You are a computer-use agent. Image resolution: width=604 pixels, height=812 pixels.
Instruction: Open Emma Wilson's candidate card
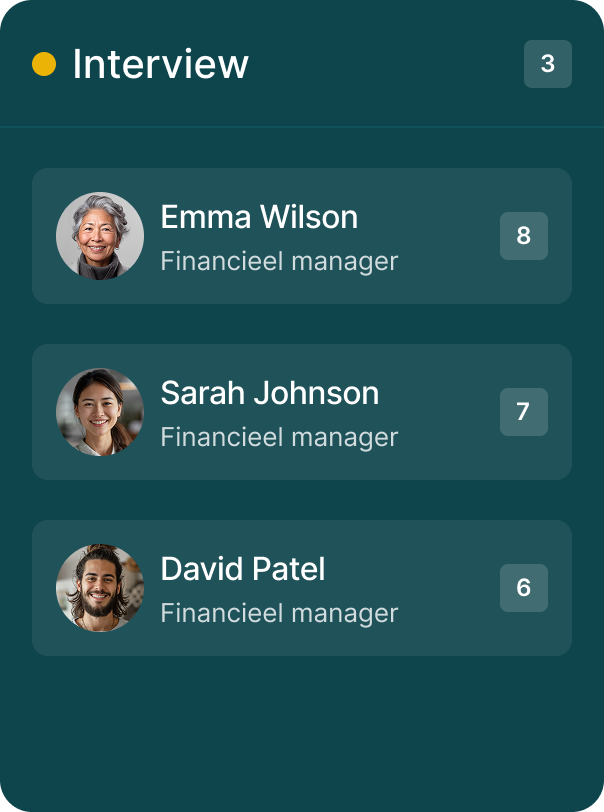(x=302, y=236)
